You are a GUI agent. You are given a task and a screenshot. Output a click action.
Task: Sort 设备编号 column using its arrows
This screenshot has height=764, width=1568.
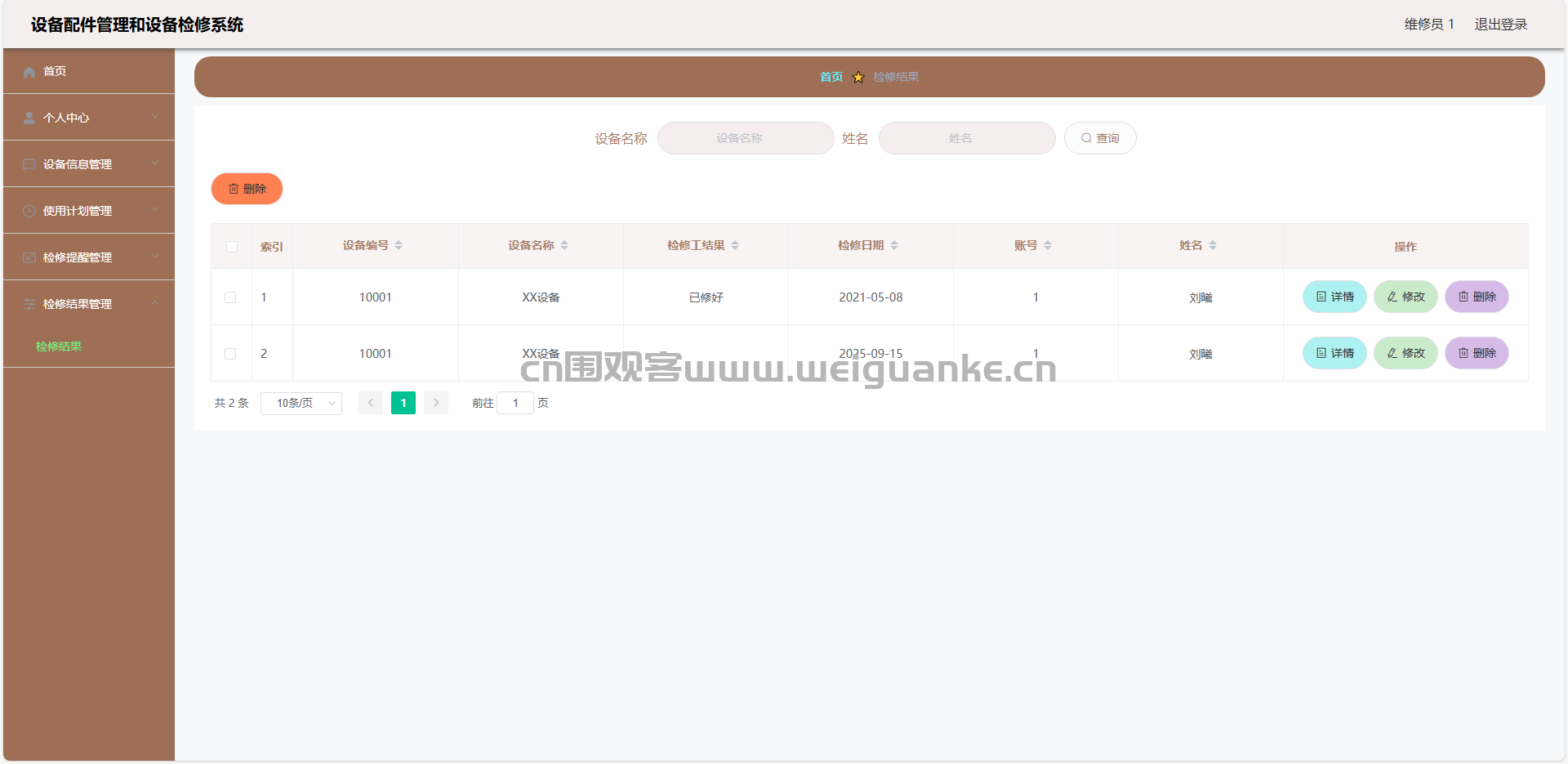point(399,246)
